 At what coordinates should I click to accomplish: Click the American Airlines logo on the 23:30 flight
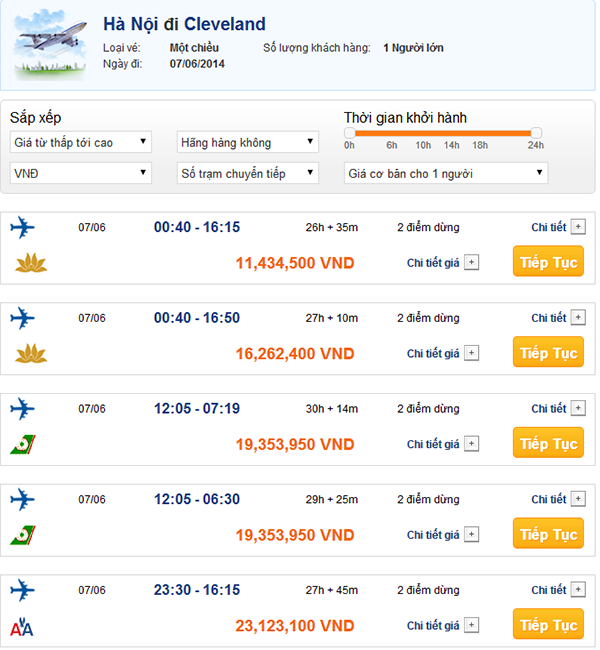(22, 626)
